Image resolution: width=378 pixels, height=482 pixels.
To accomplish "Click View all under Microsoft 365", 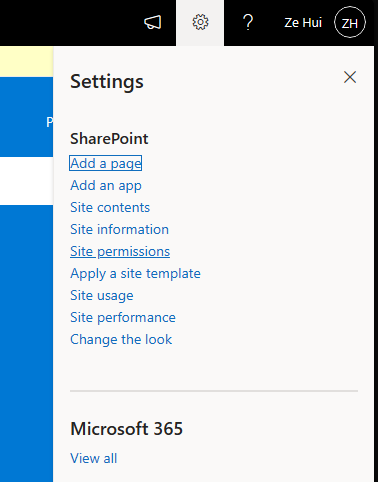I will point(94,458).
